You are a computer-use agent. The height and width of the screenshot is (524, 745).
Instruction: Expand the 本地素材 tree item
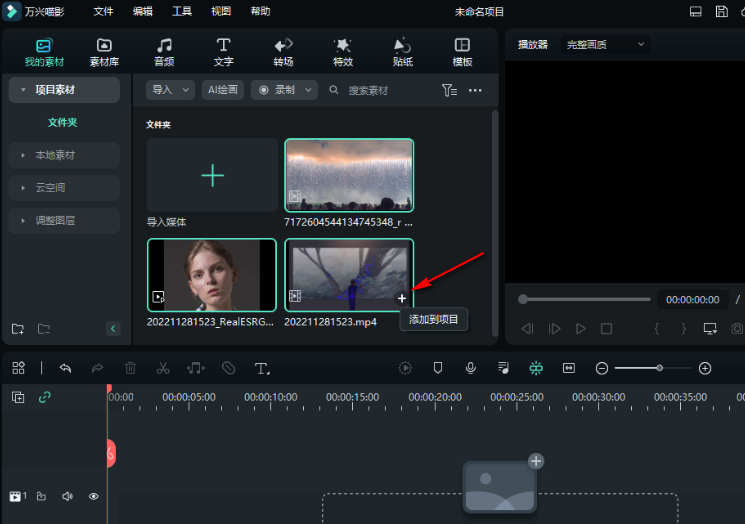[55, 155]
